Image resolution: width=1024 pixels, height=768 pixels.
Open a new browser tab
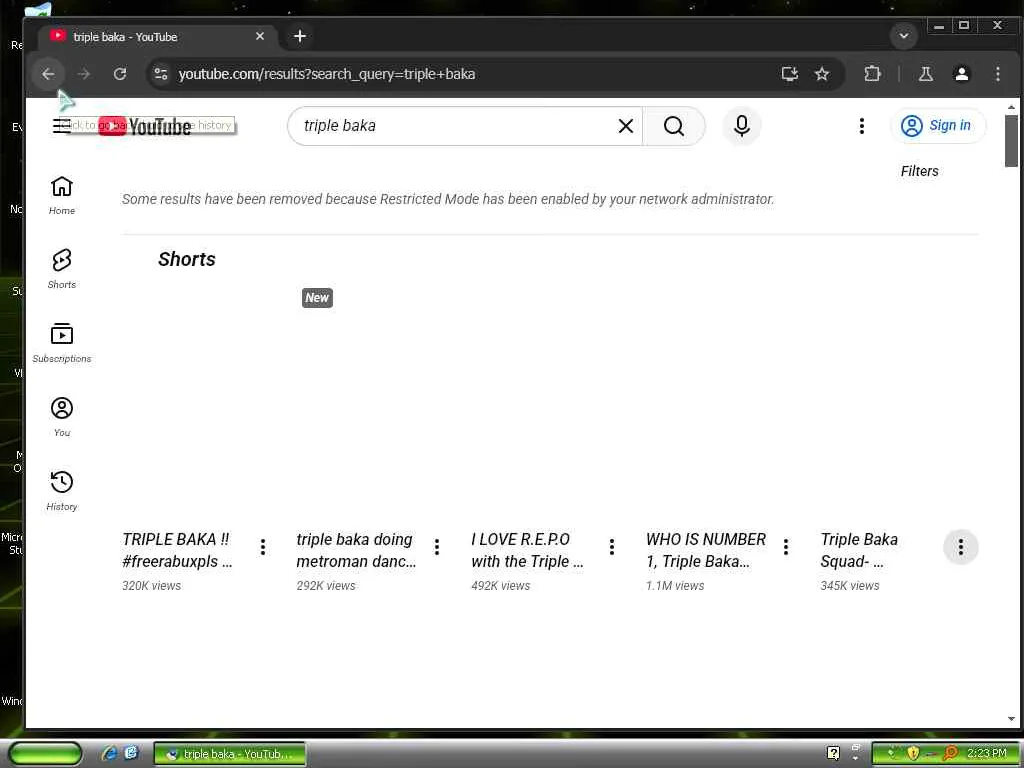[x=300, y=37]
